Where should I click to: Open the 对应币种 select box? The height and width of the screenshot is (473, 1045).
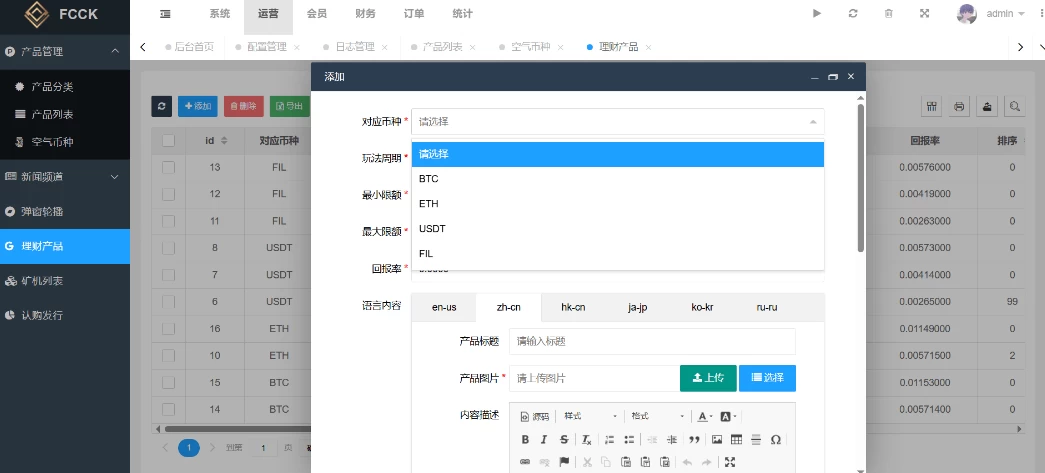[x=618, y=122]
